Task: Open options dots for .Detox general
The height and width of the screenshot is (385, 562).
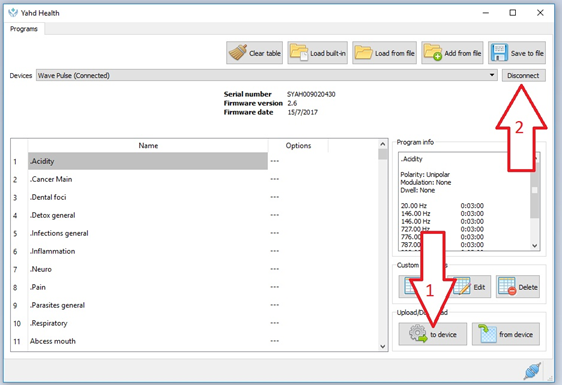Action: pos(275,215)
